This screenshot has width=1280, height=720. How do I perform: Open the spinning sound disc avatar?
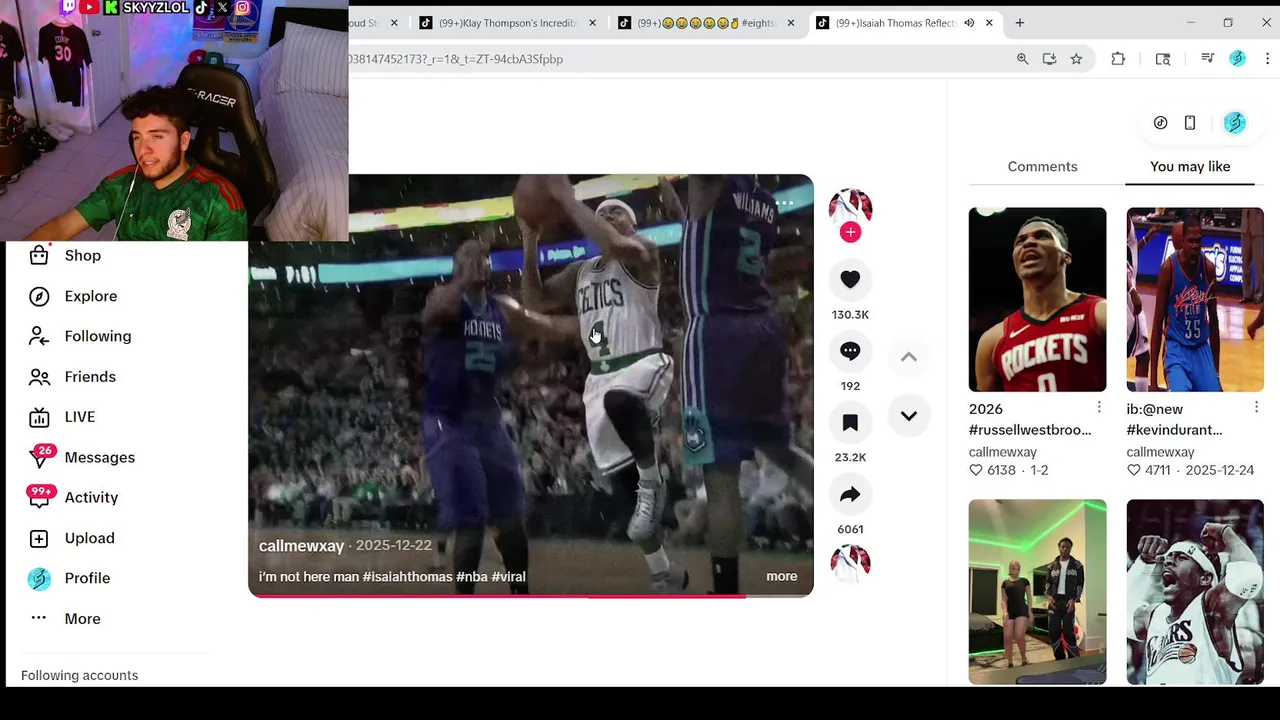tap(850, 564)
